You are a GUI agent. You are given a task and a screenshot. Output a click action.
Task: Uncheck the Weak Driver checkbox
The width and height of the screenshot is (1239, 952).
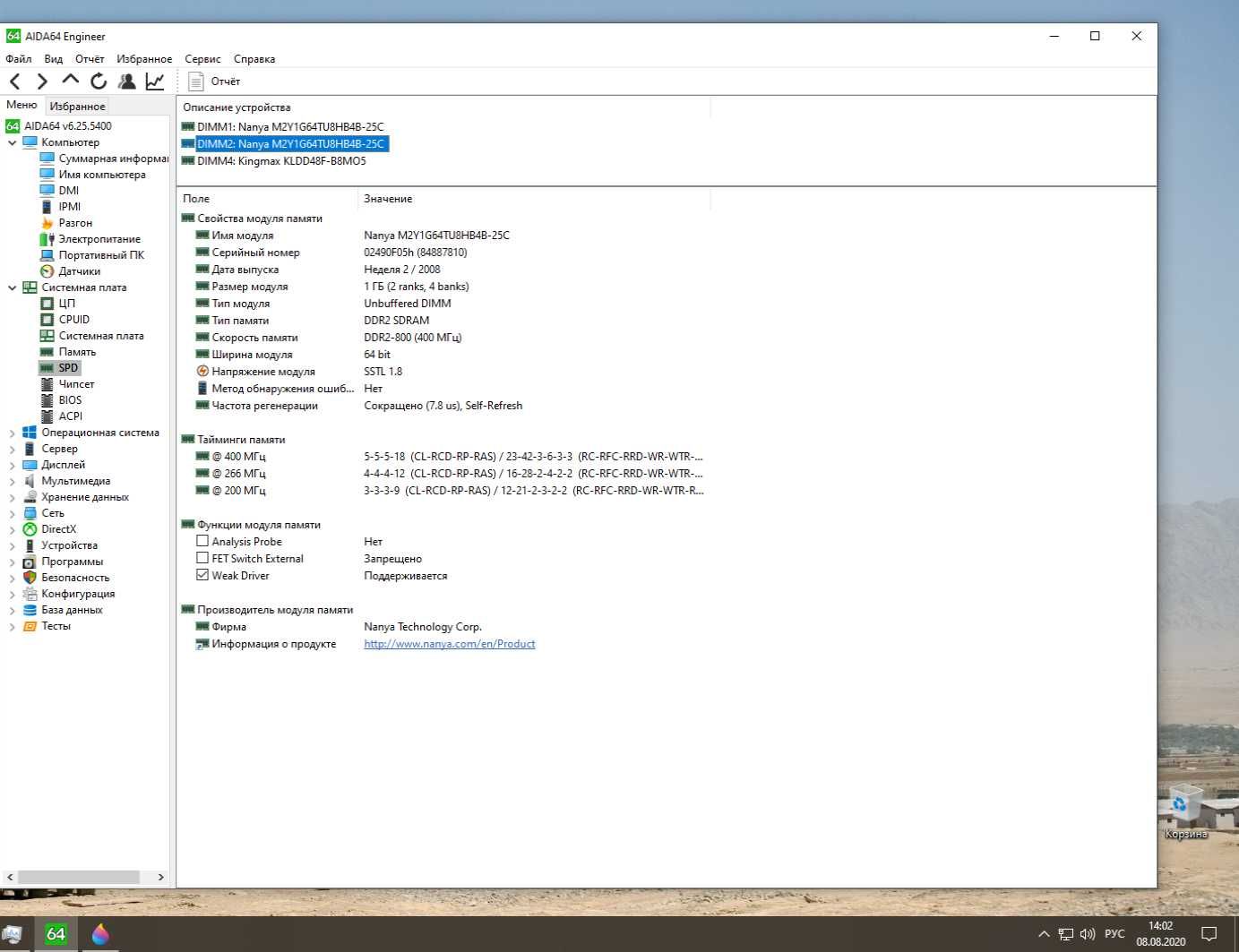click(x=202, y=575)
